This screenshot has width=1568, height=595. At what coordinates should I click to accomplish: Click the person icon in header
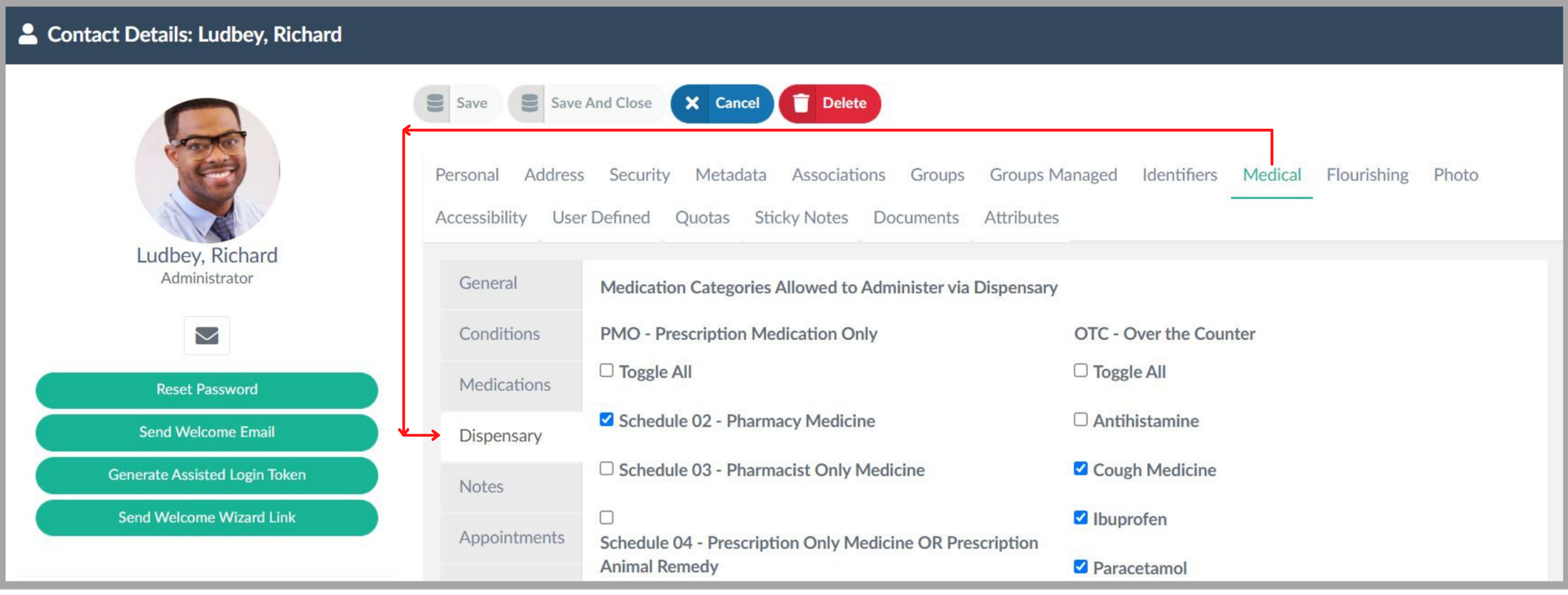point(28,34)
